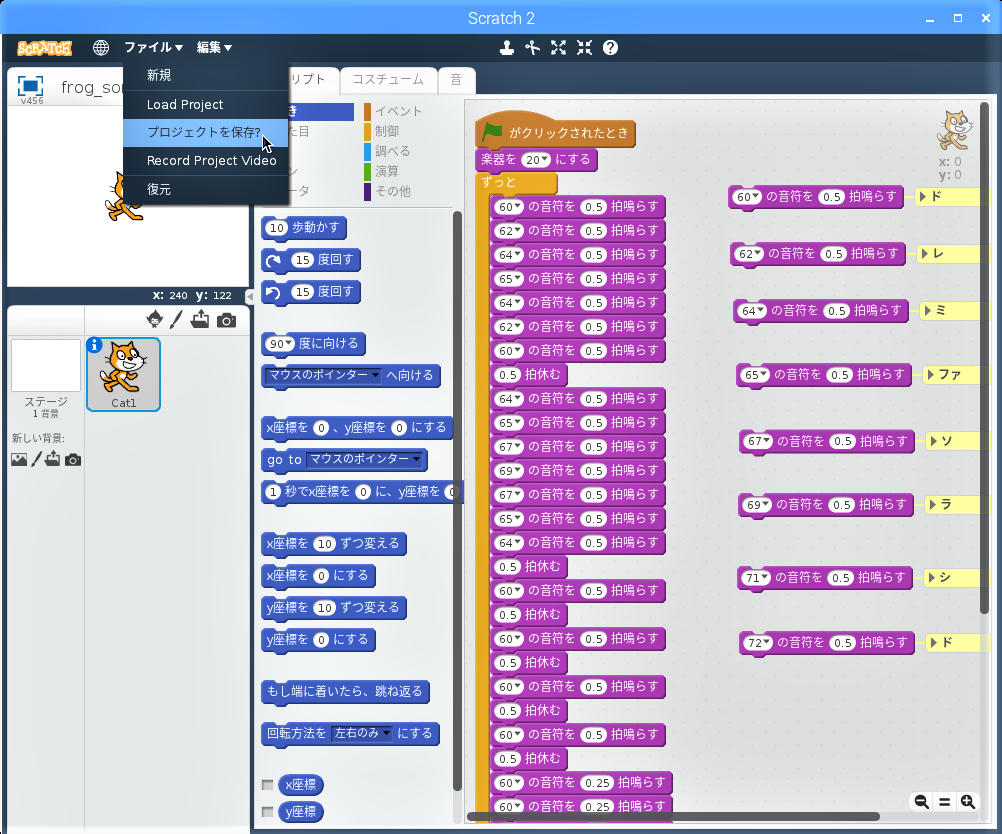Create new sprite from camera
The width and height of the screenshot is (1002, 834).
[226, 320]
